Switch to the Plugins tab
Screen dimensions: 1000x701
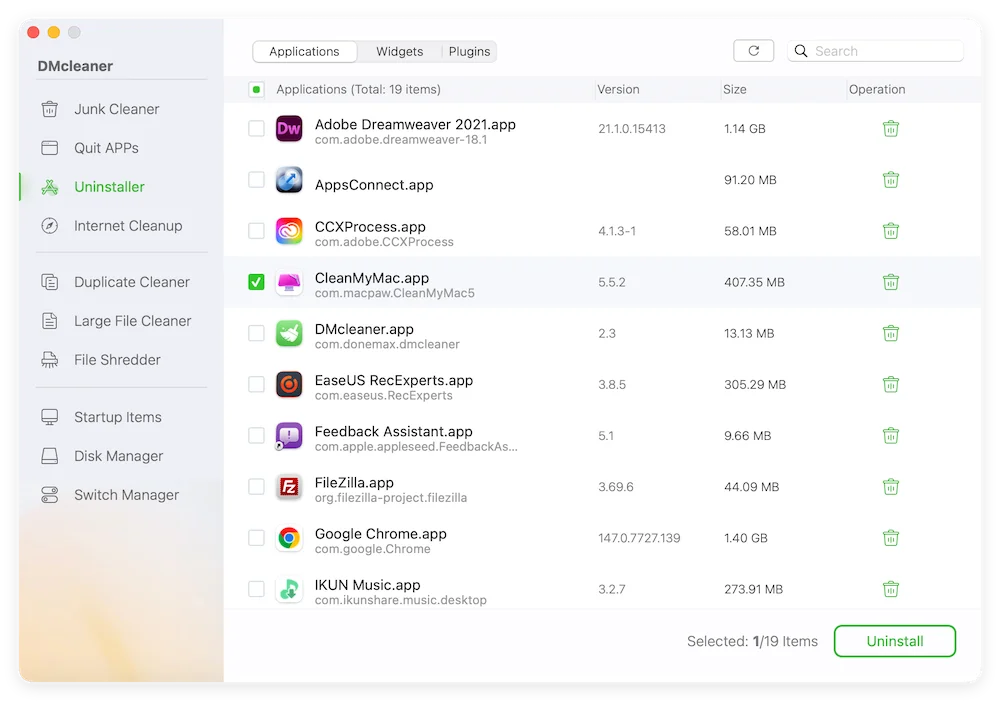click(469, 52)
